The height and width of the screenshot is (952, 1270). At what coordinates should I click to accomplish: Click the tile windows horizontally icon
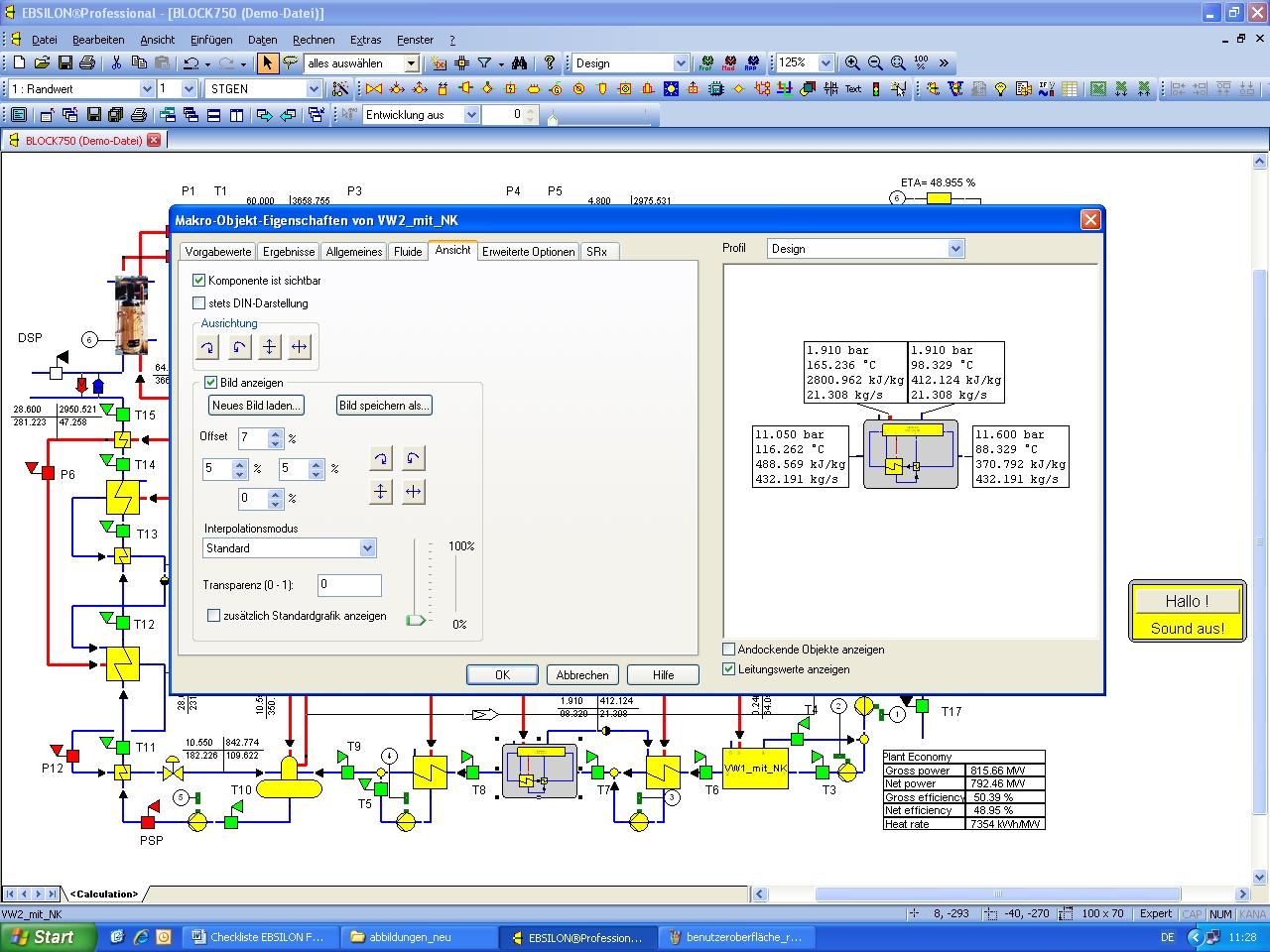tap(213, 115)
